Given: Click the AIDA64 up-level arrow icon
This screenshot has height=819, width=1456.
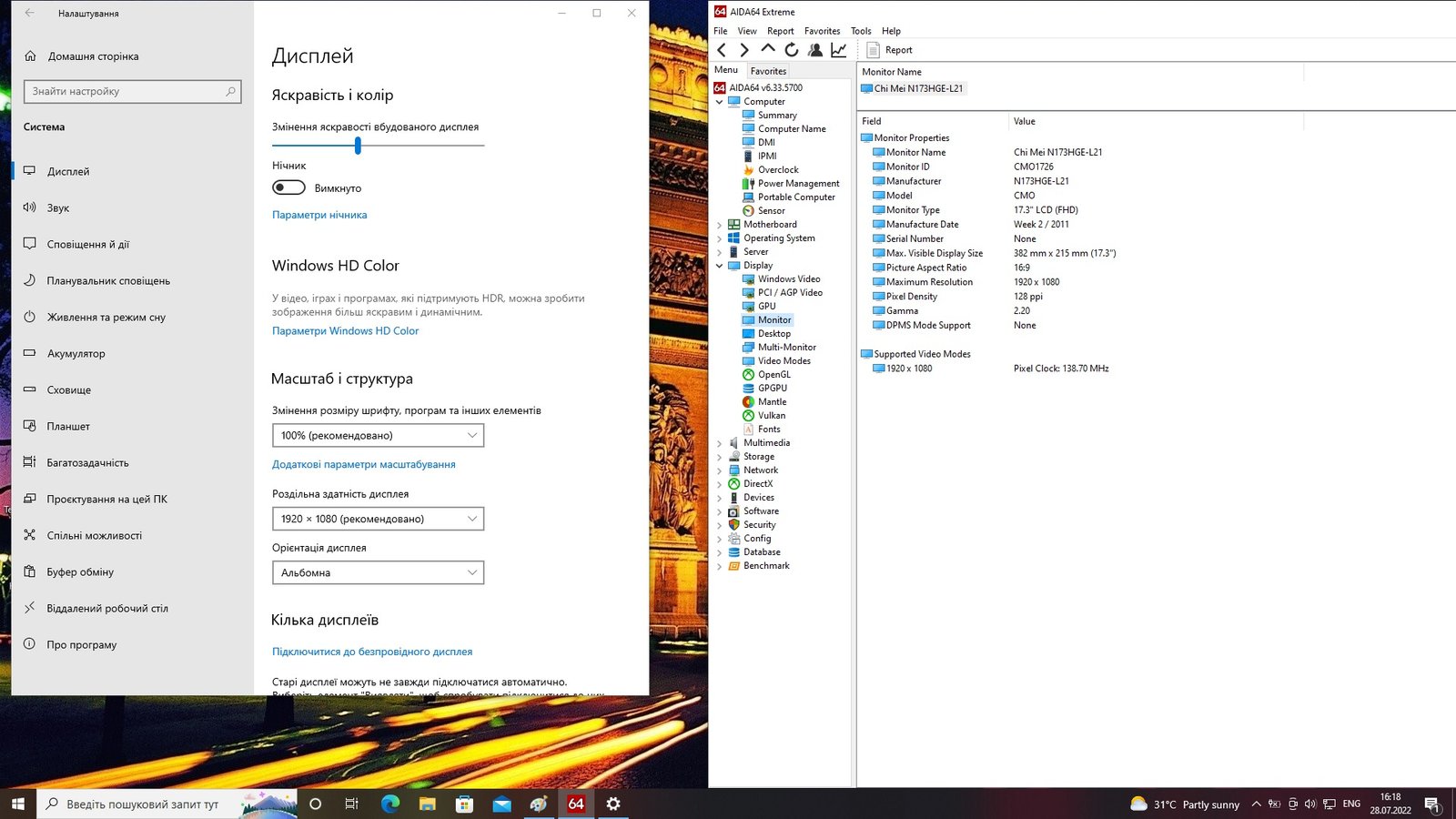Looking at the screenshot, I should coord(768,50).
